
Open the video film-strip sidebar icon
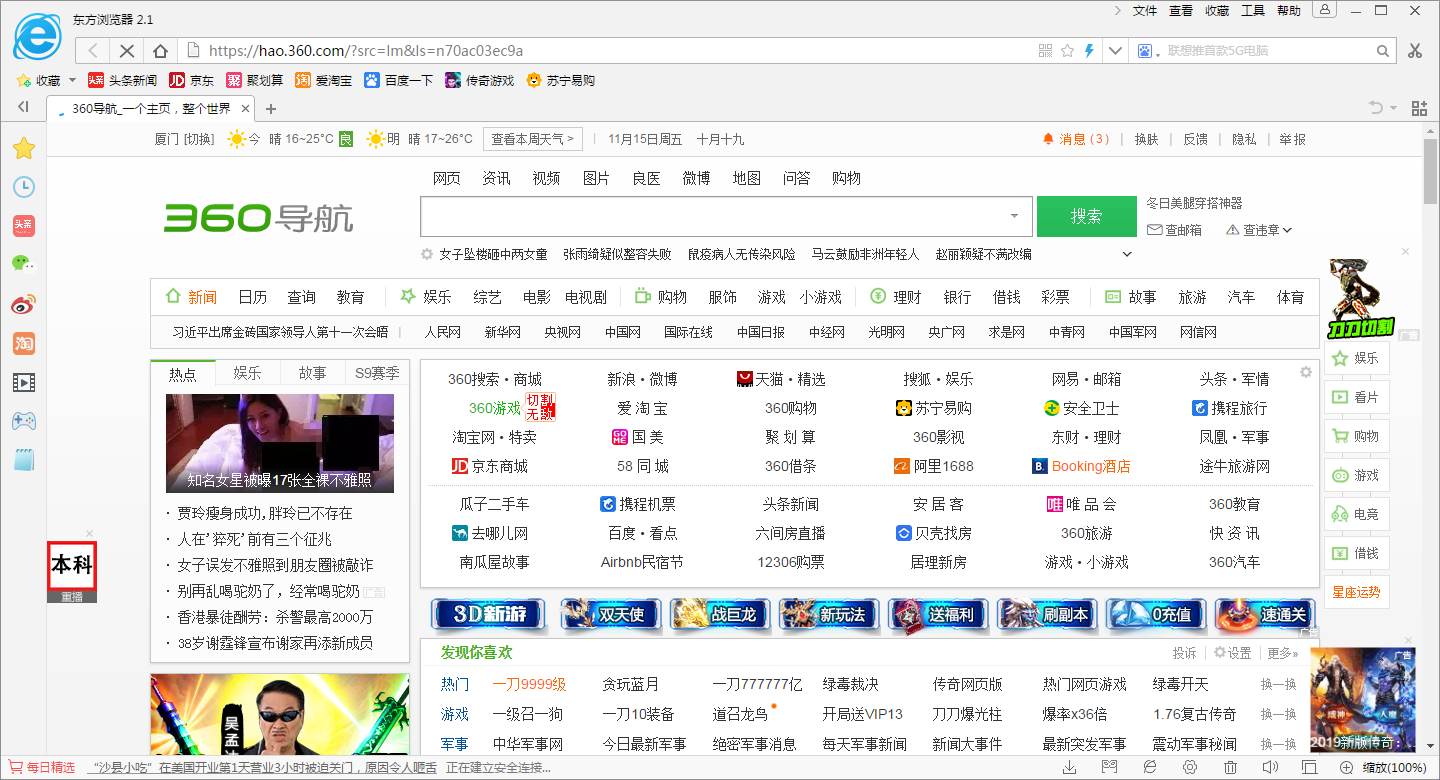coord(23,382)
